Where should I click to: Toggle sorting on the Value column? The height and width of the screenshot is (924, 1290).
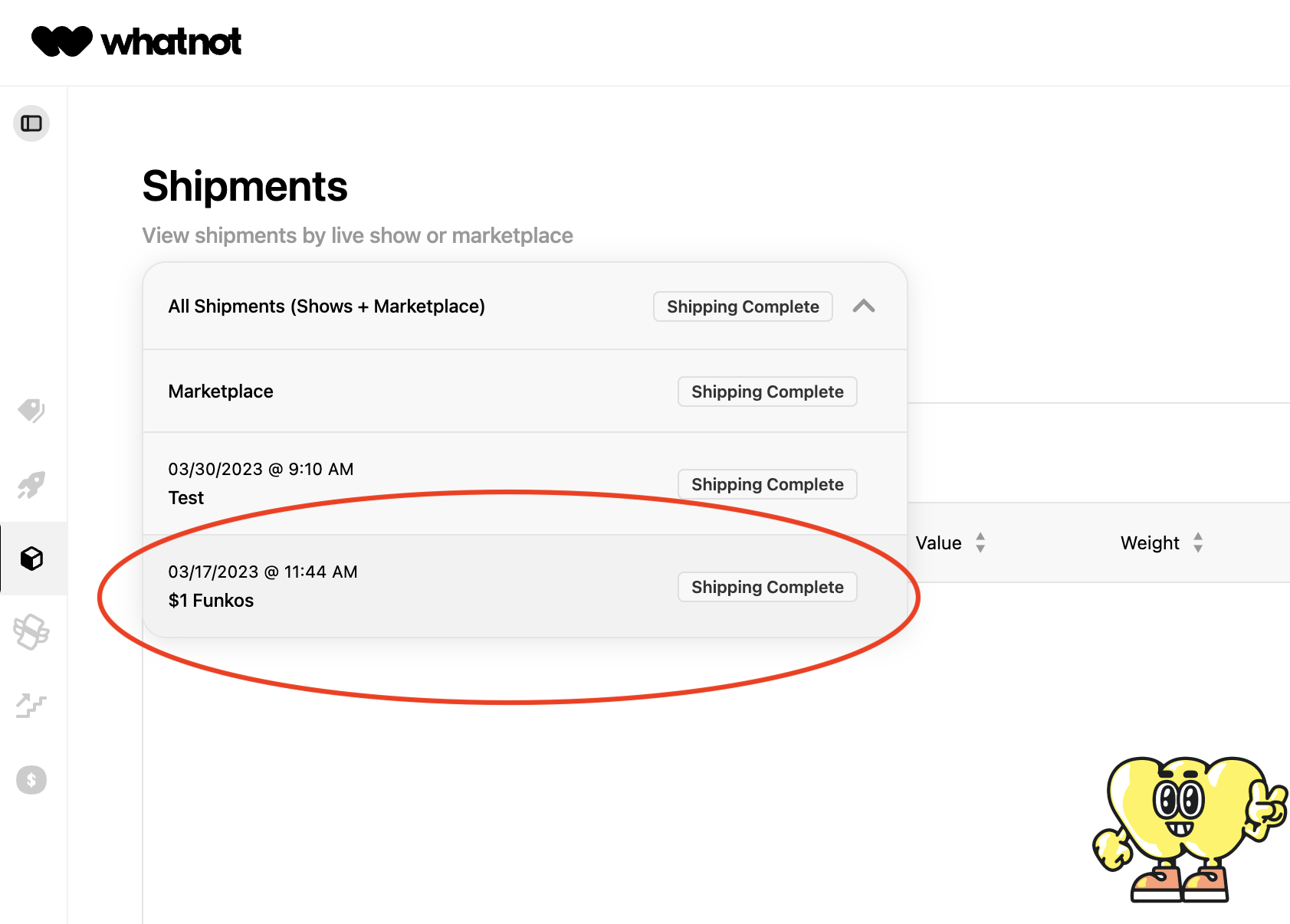tap(980, 543)
